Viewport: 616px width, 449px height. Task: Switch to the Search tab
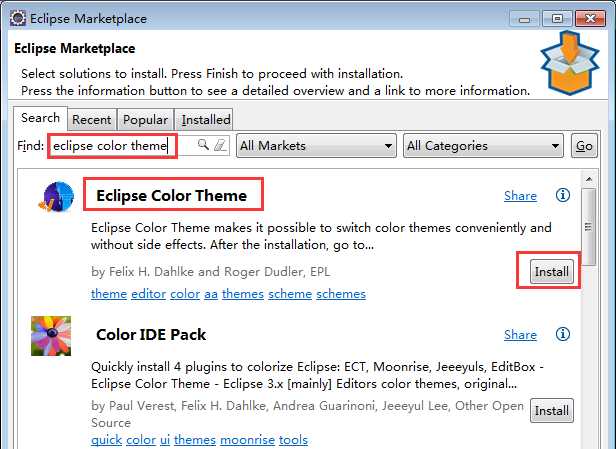pyautogui.click(x=40, y=118)
